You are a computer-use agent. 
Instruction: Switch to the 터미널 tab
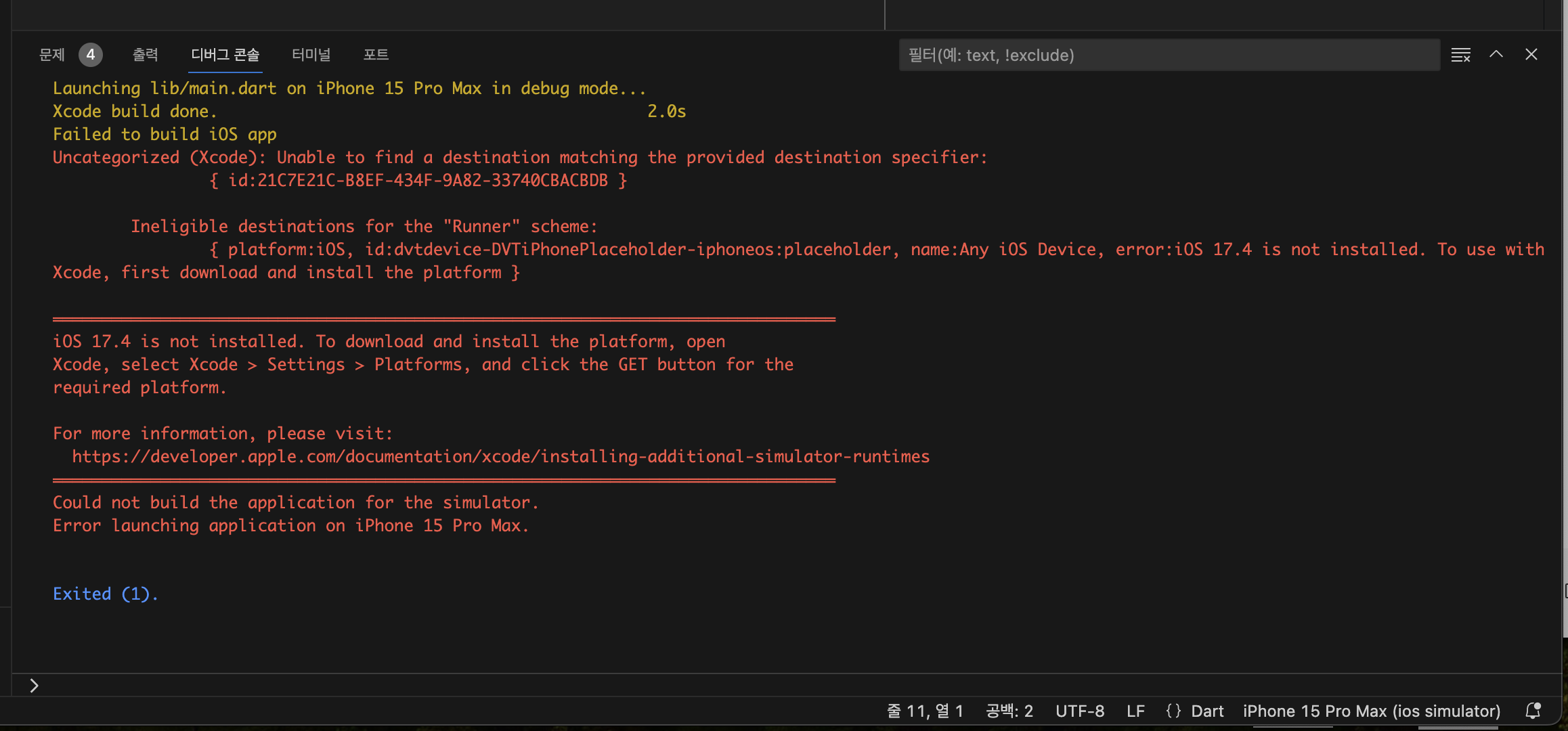click(311, 55)
